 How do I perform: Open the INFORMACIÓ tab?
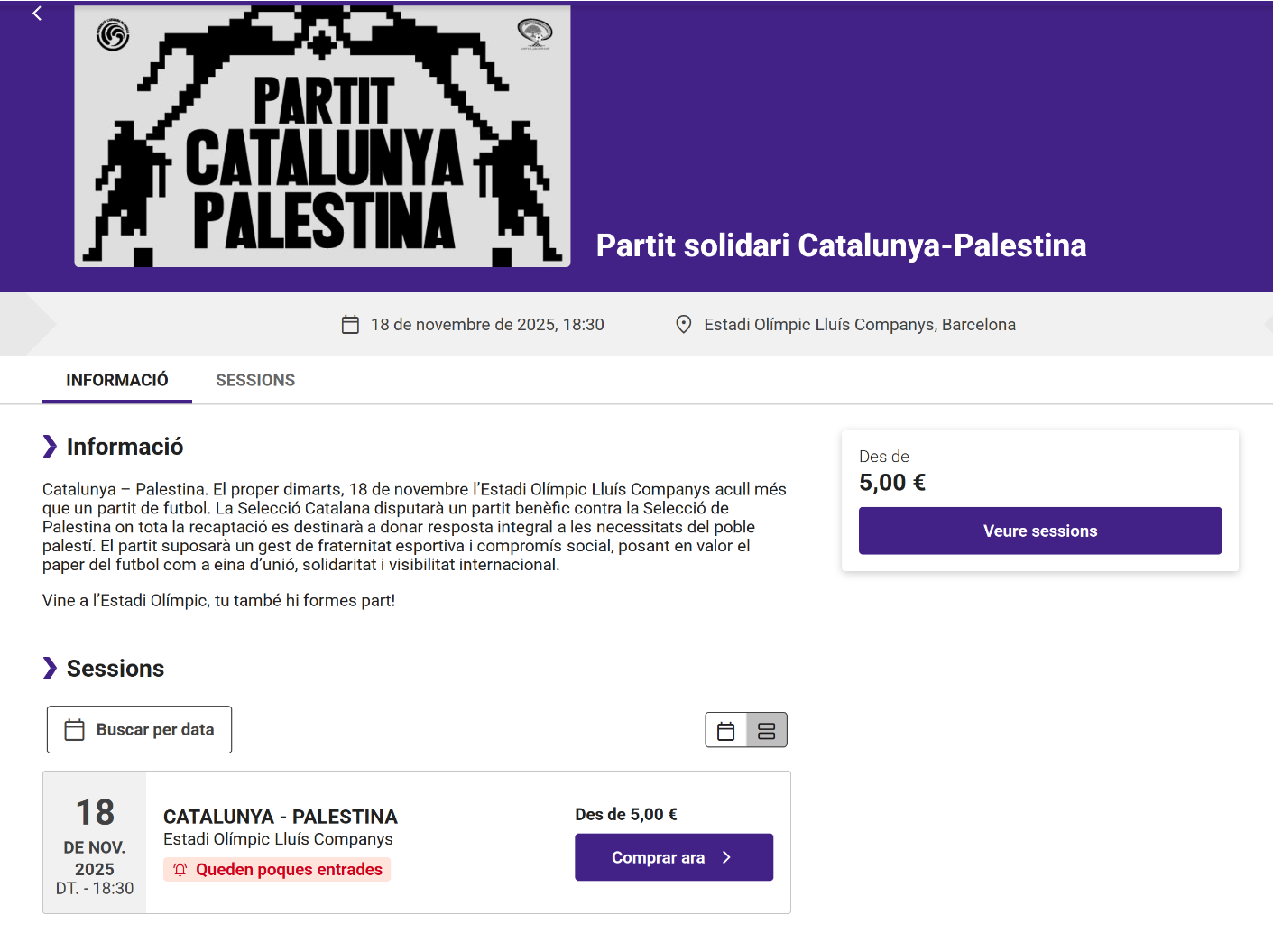117,381
